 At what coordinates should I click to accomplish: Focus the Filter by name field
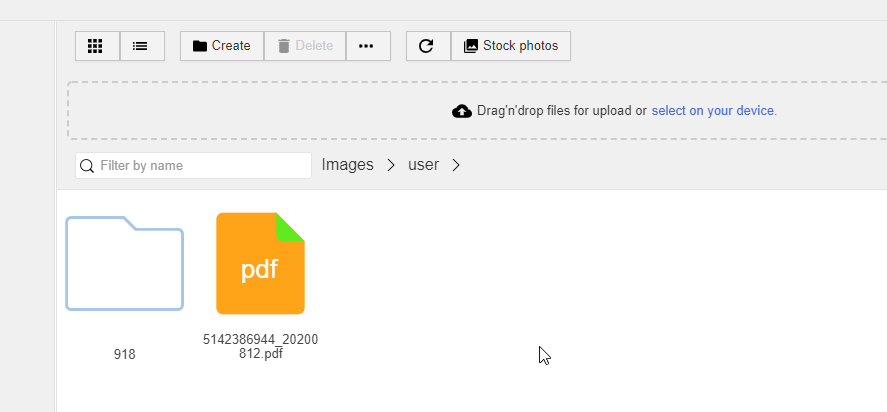coord(193,165)
